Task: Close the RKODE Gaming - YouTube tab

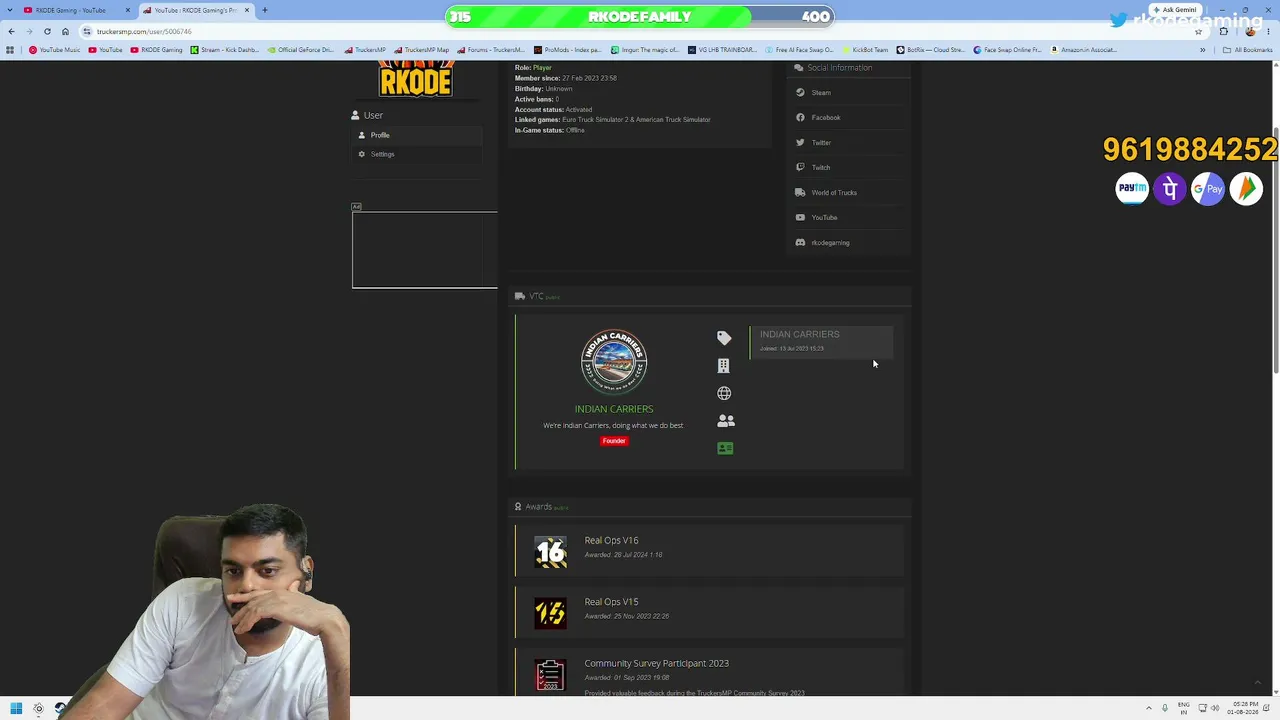Action: [127, 10]
